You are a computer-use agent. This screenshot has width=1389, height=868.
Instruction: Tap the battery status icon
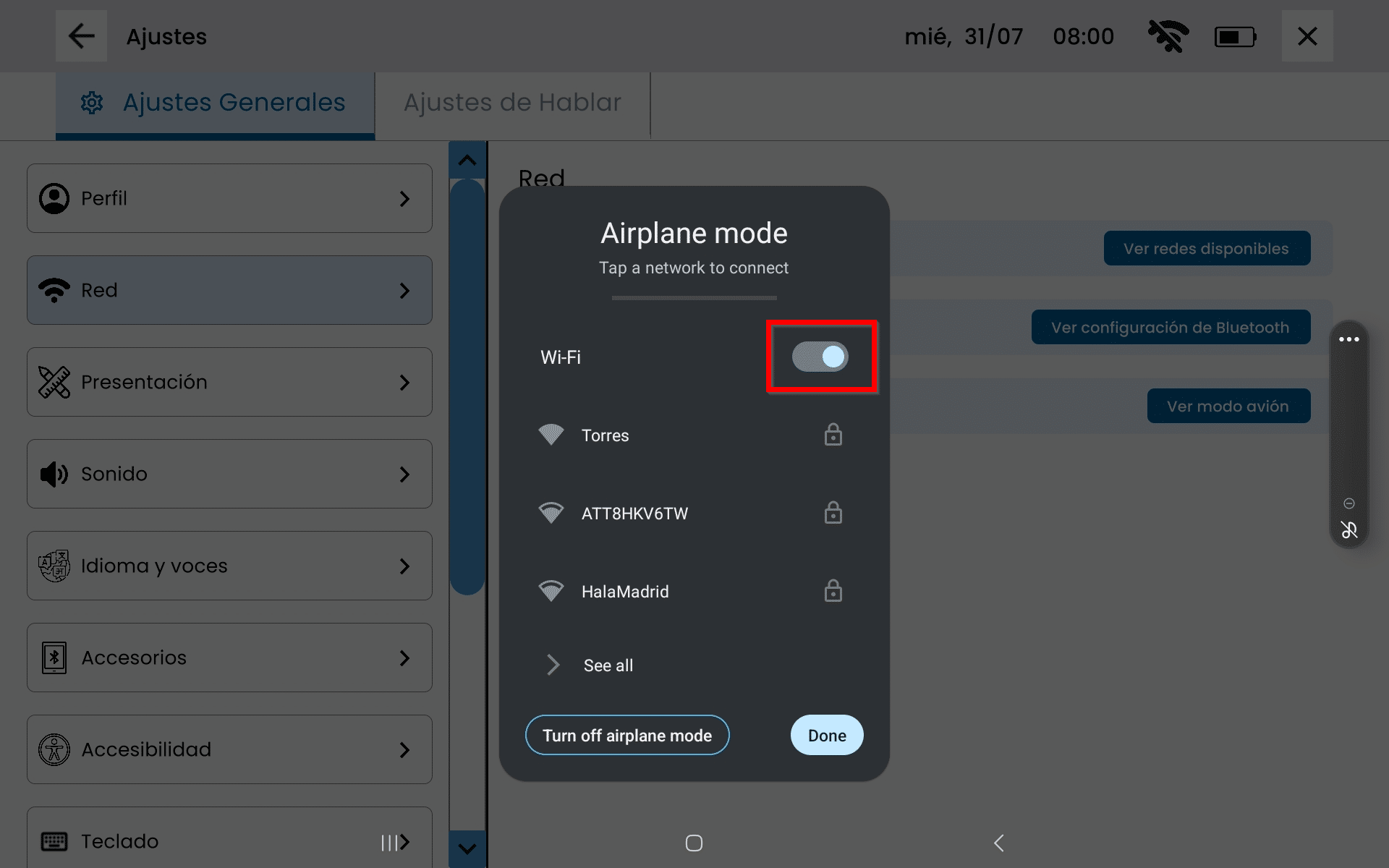[x=1234, y=36]
